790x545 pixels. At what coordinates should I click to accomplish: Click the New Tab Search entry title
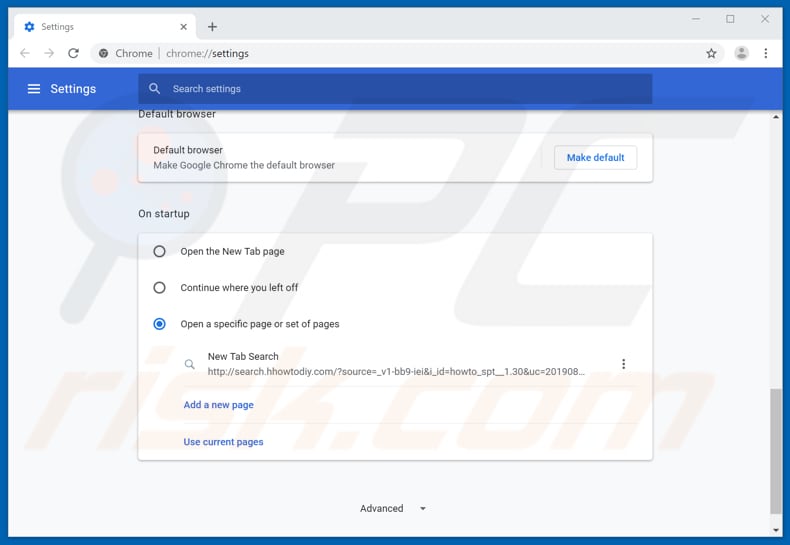click(x=243, y=356)
